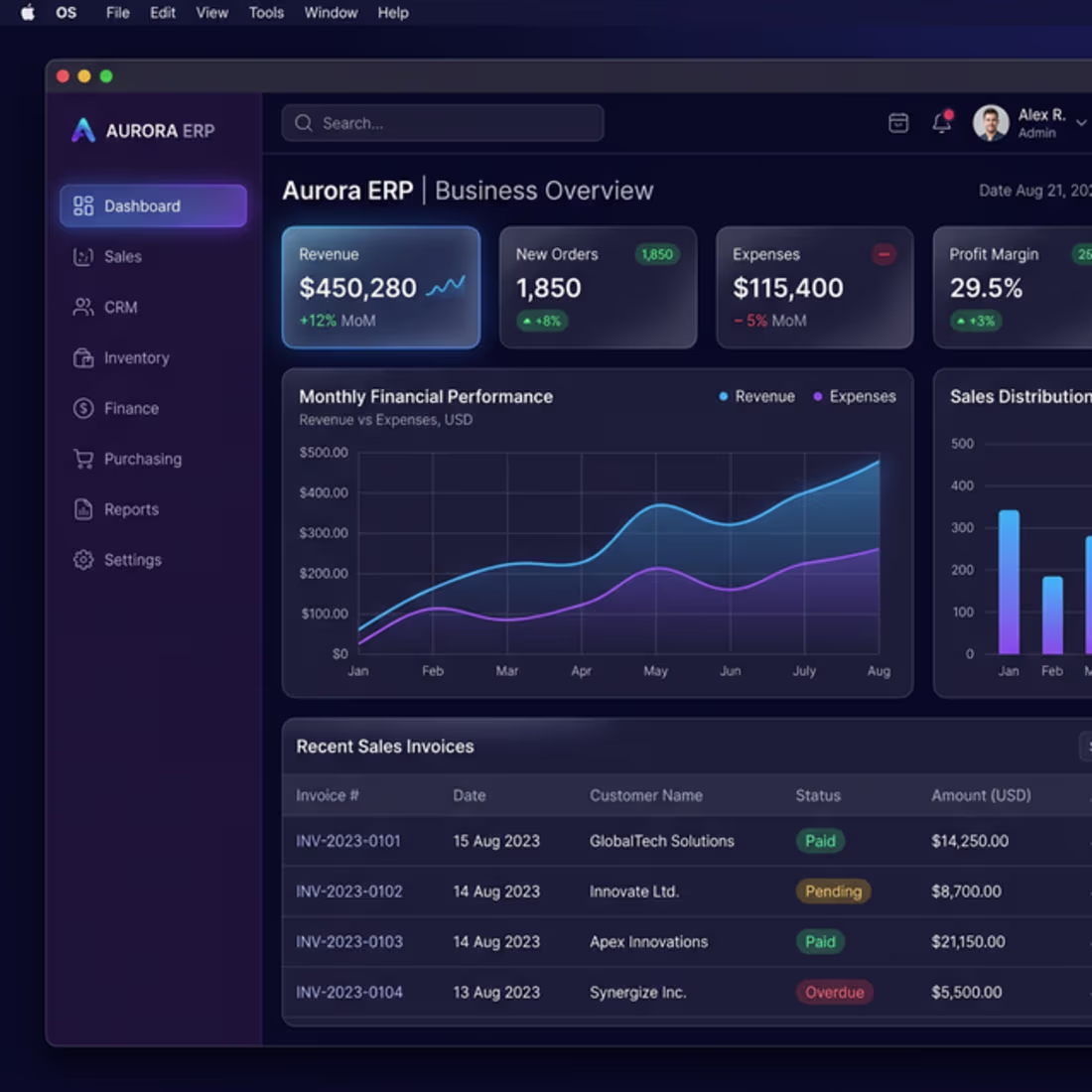This screenshot has width=1092, height=1092.
Task: Toggle the Expenses legend in the chart
Action: tap(852, 395)
